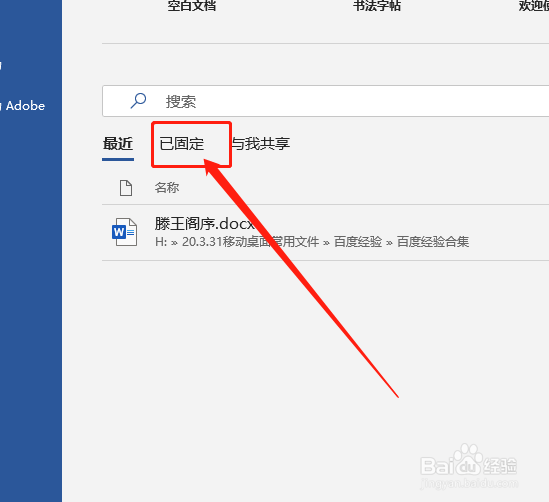Click the search magnifier icon
Image resolution: width=549 pixels, height=502 pixels.
[138, 101]
